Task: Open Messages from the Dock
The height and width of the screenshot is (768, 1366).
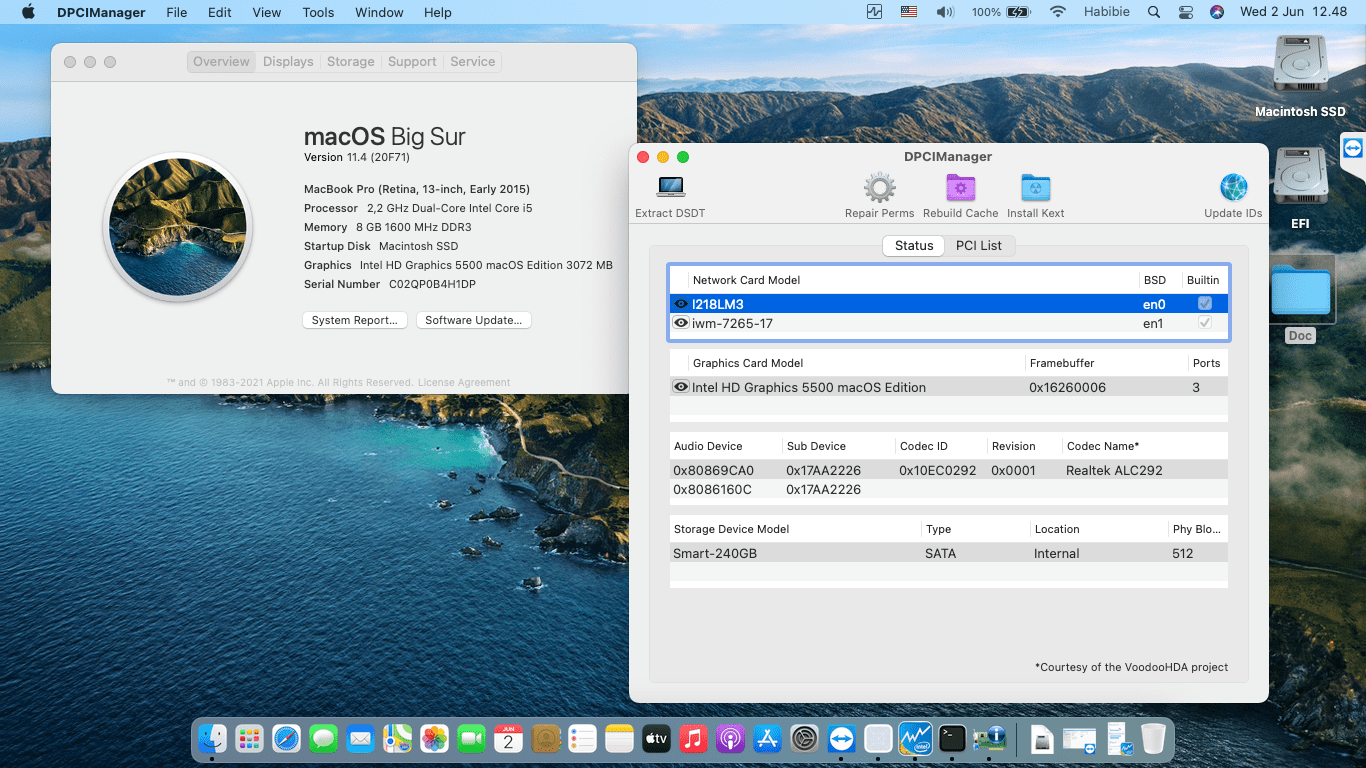Action: point(323,739)
